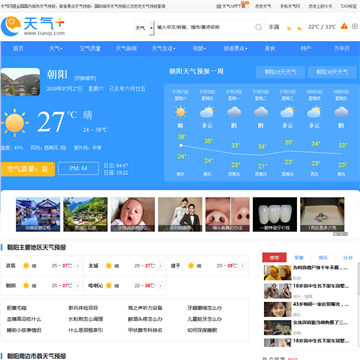Open the porcelain teeth thumbnail
The width and height of the screenshot is (360, 360).
pyautogui.click(x=275, y=214)
